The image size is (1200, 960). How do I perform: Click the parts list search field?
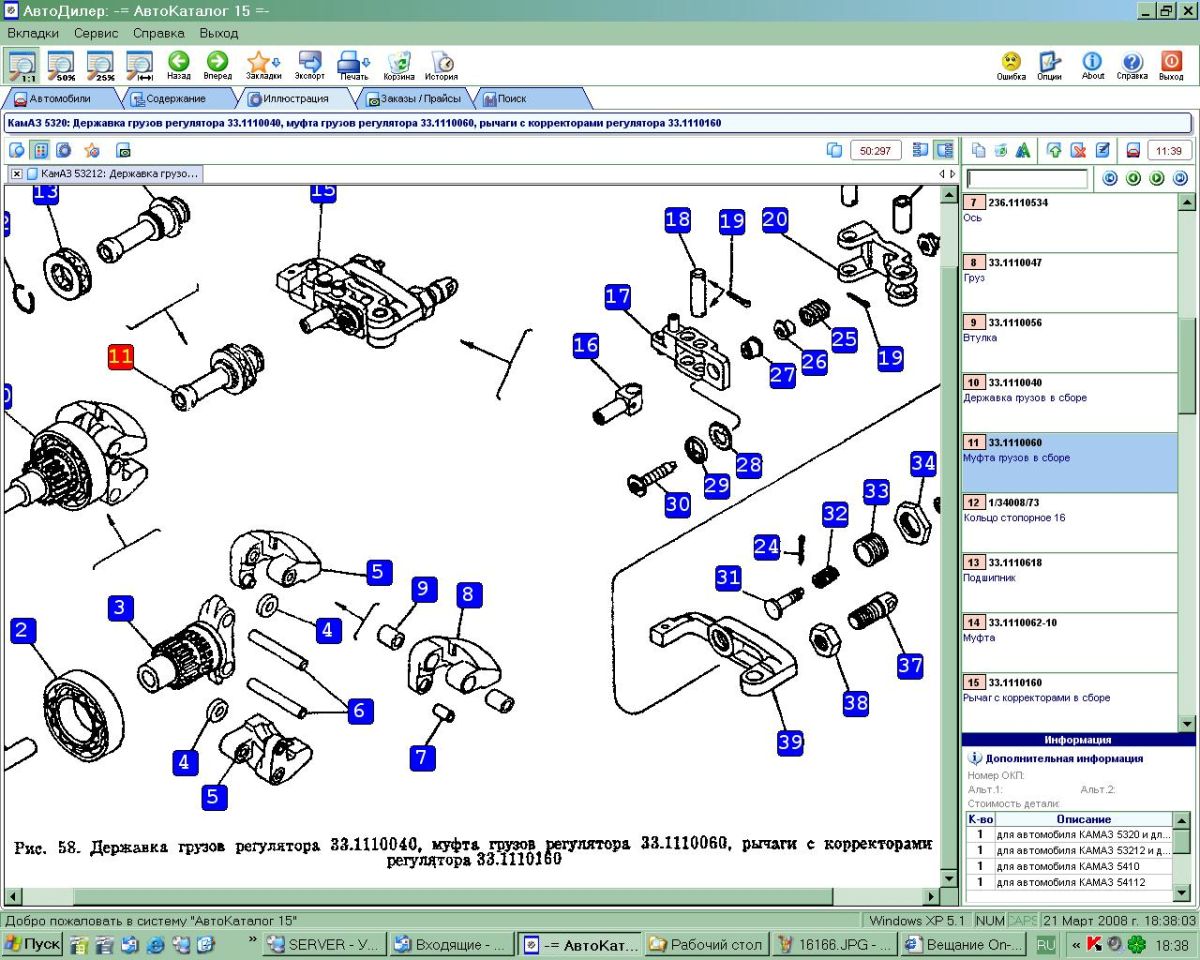1027,179
